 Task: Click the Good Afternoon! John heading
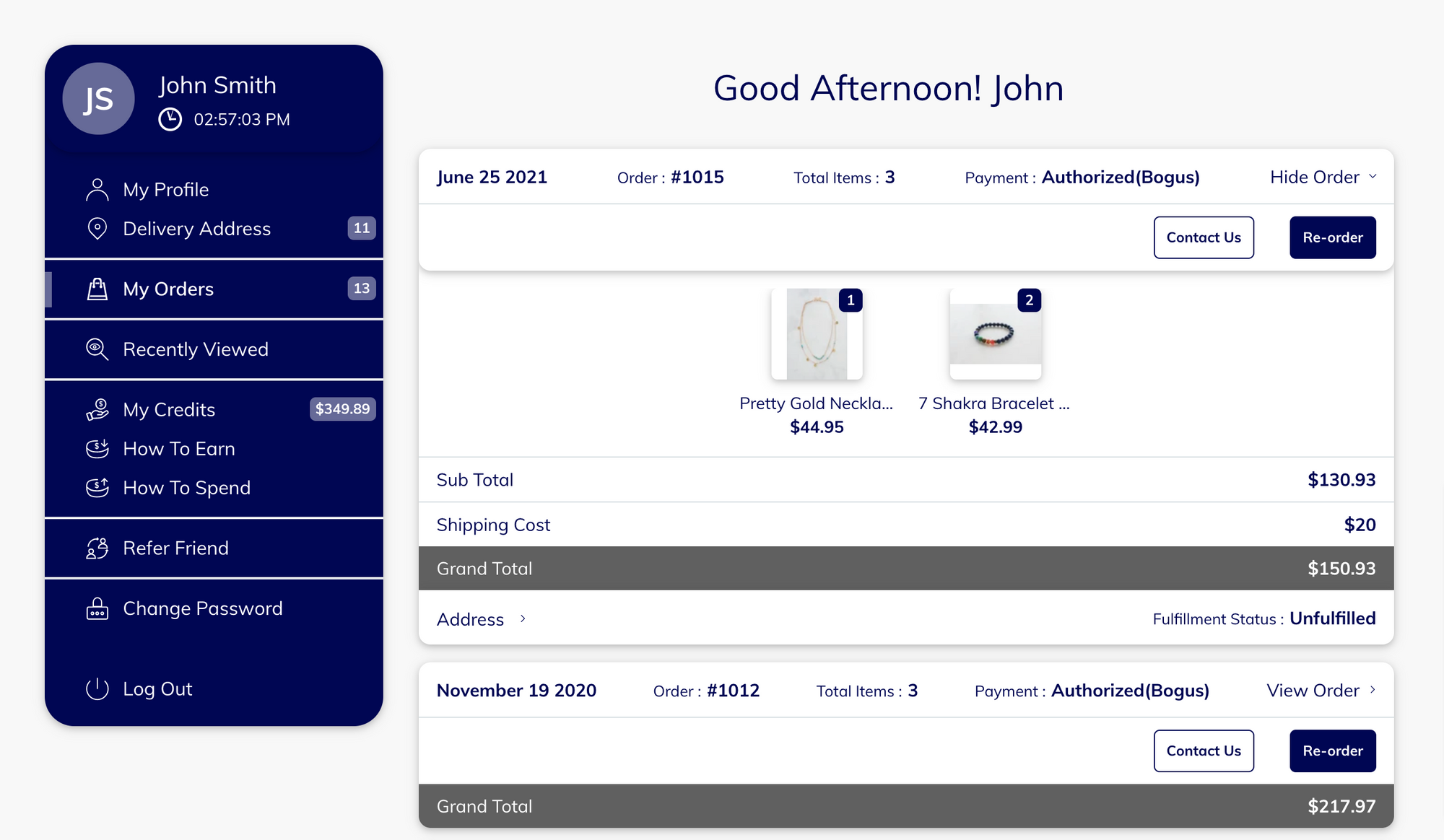pos(888,88)
